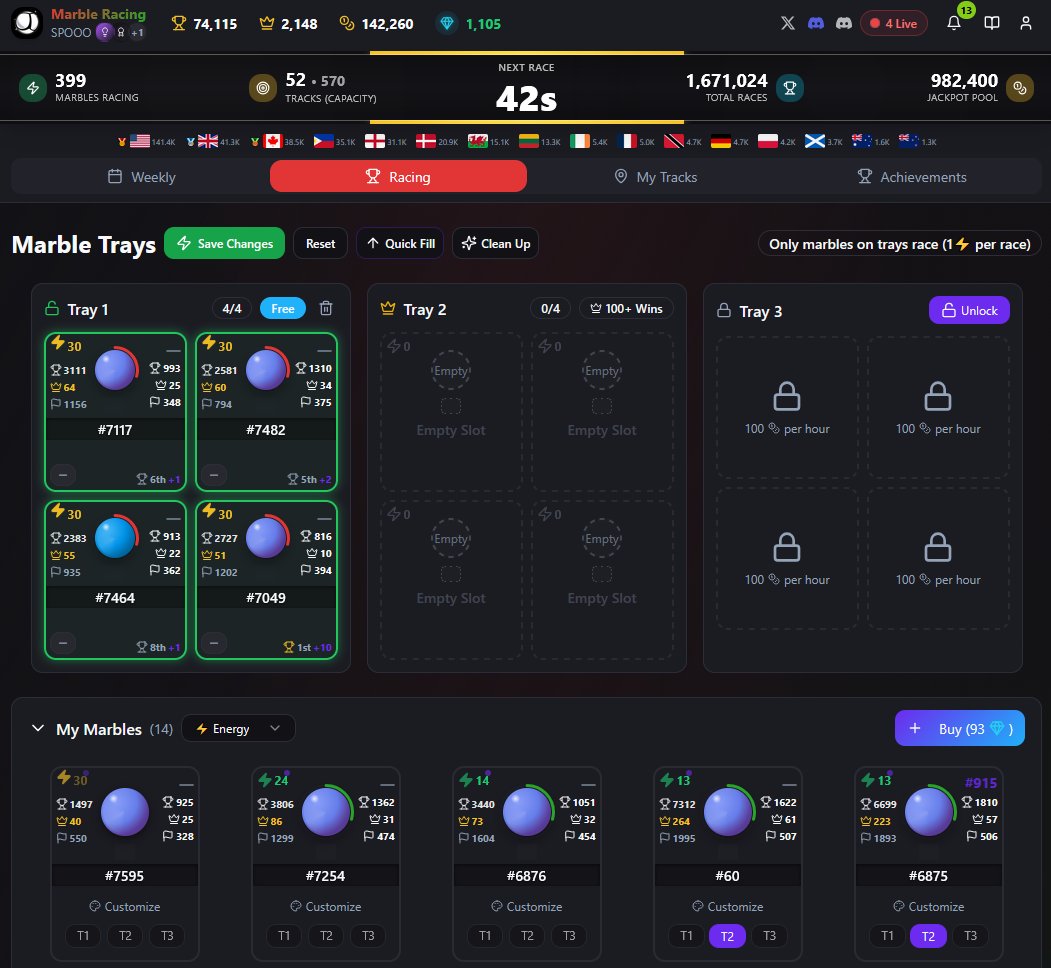Viewport: 1051px width, 968px height.
Task: Remove marble #7464 from tray
Action: (x=63, y=643)
